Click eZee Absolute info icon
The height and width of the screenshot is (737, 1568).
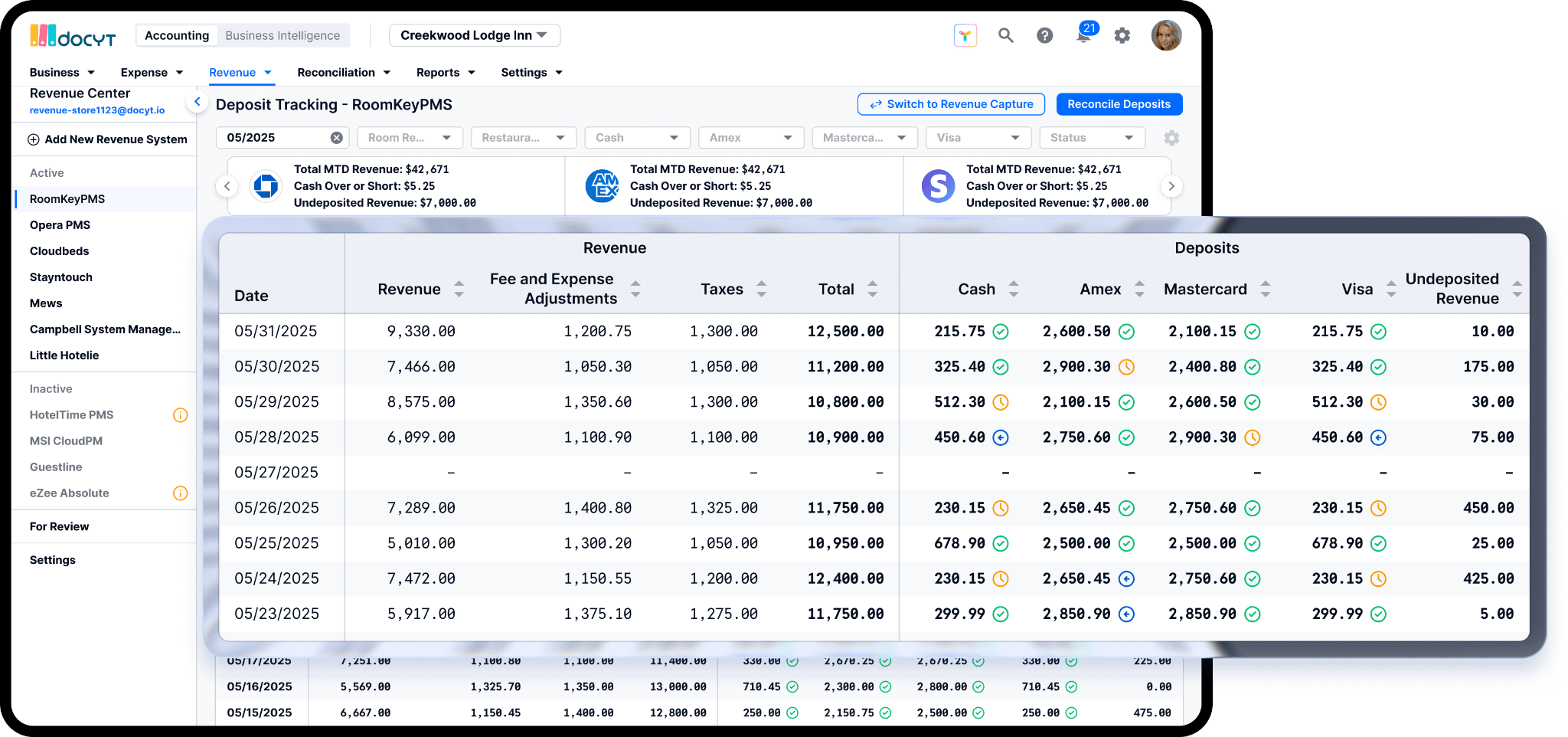[180, 493]
